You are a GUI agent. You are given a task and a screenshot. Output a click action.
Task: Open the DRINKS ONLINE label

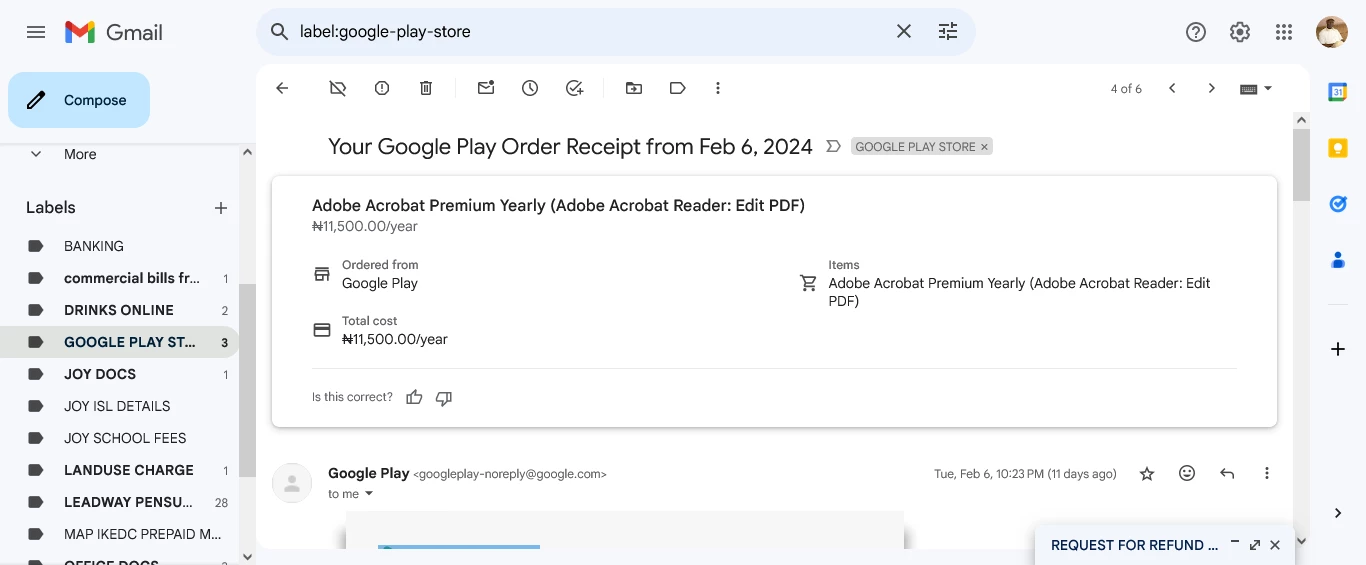119,310
